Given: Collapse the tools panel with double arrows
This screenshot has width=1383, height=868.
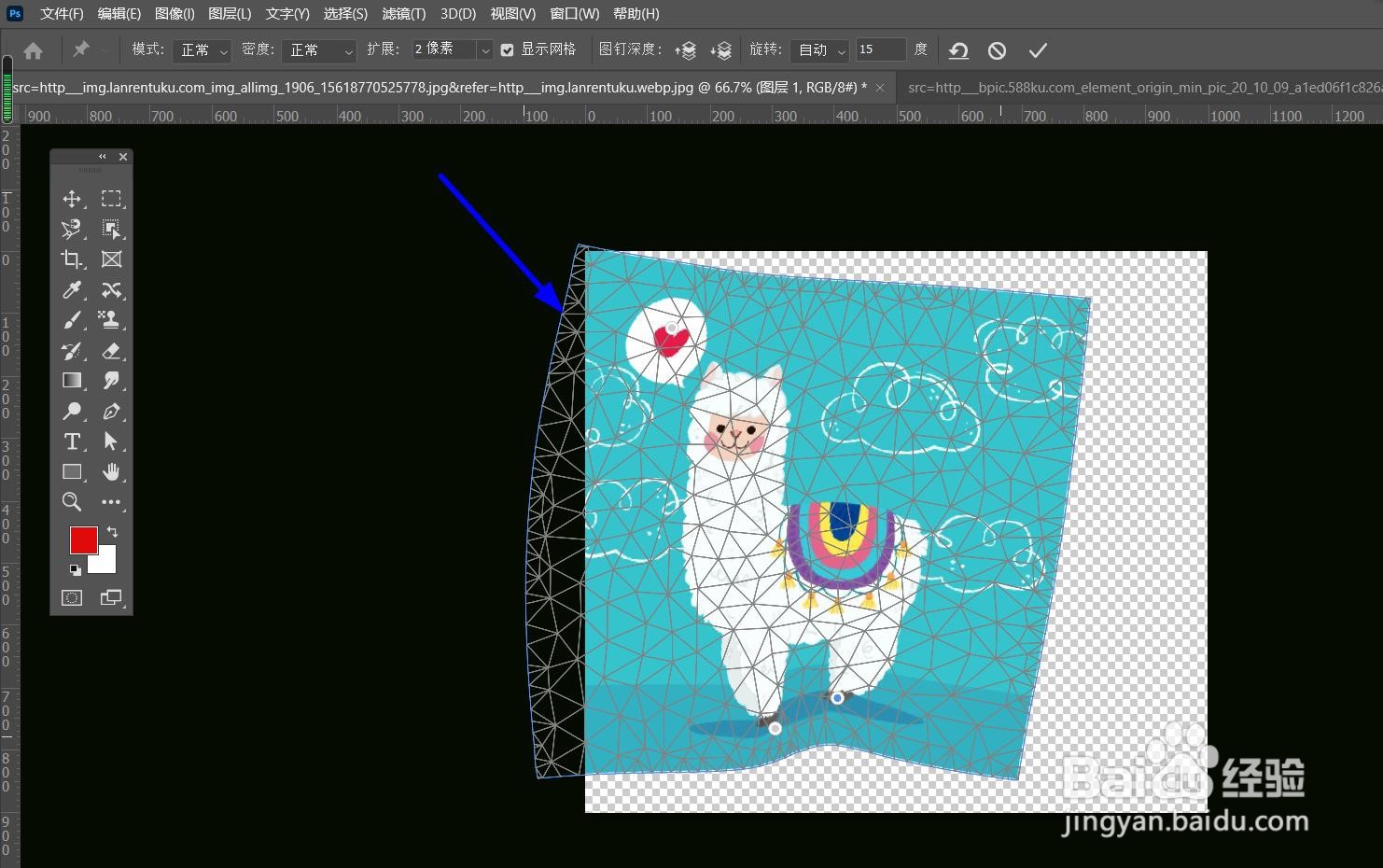Looking at the screenshot, I should (103, 157).
